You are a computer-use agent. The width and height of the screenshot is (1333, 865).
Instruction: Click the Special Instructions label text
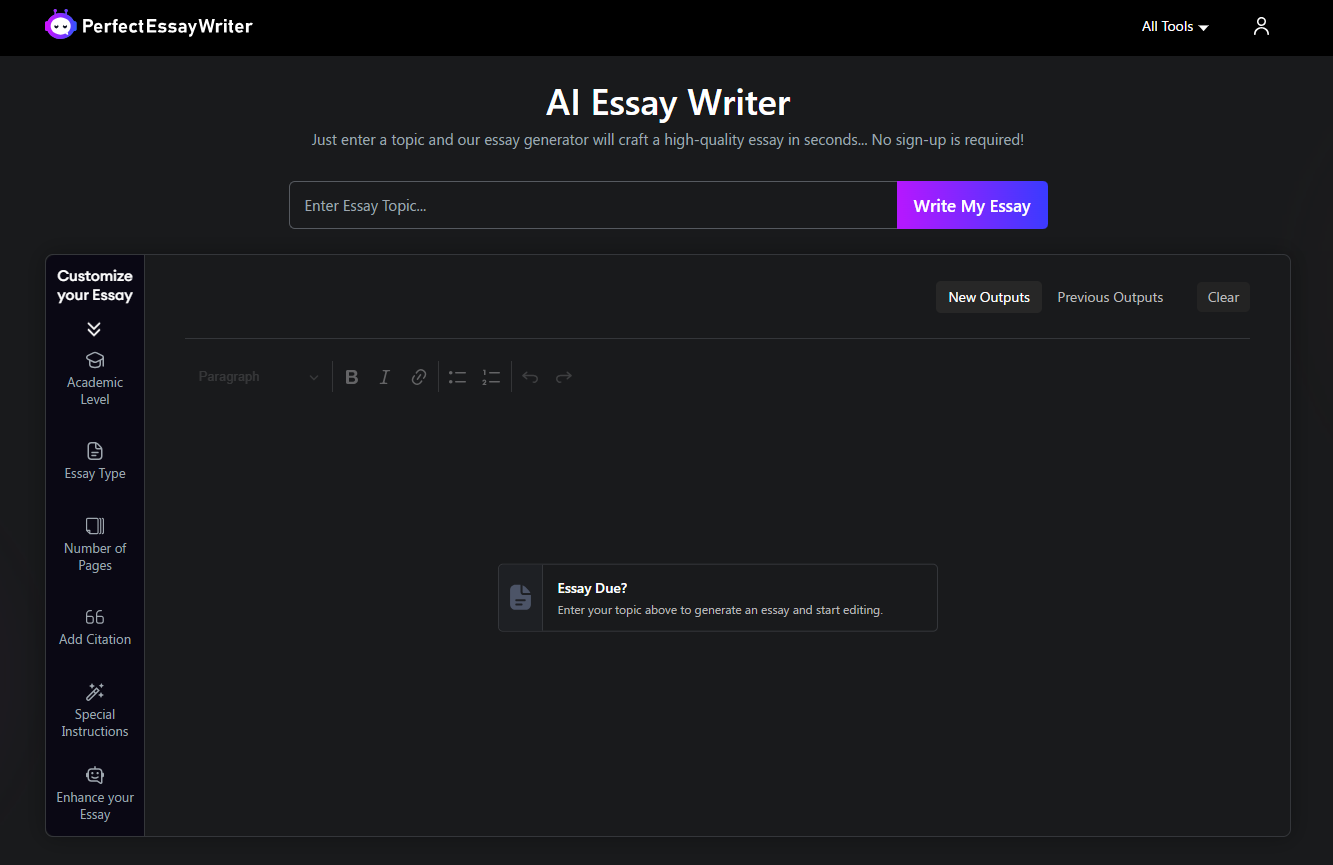95,723
